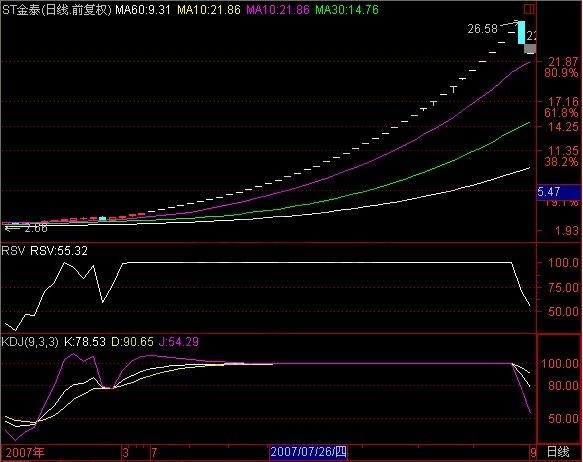Click the highlighted 2007/07/26/四 date marker
Screen dimensions: 583x462
309,452
